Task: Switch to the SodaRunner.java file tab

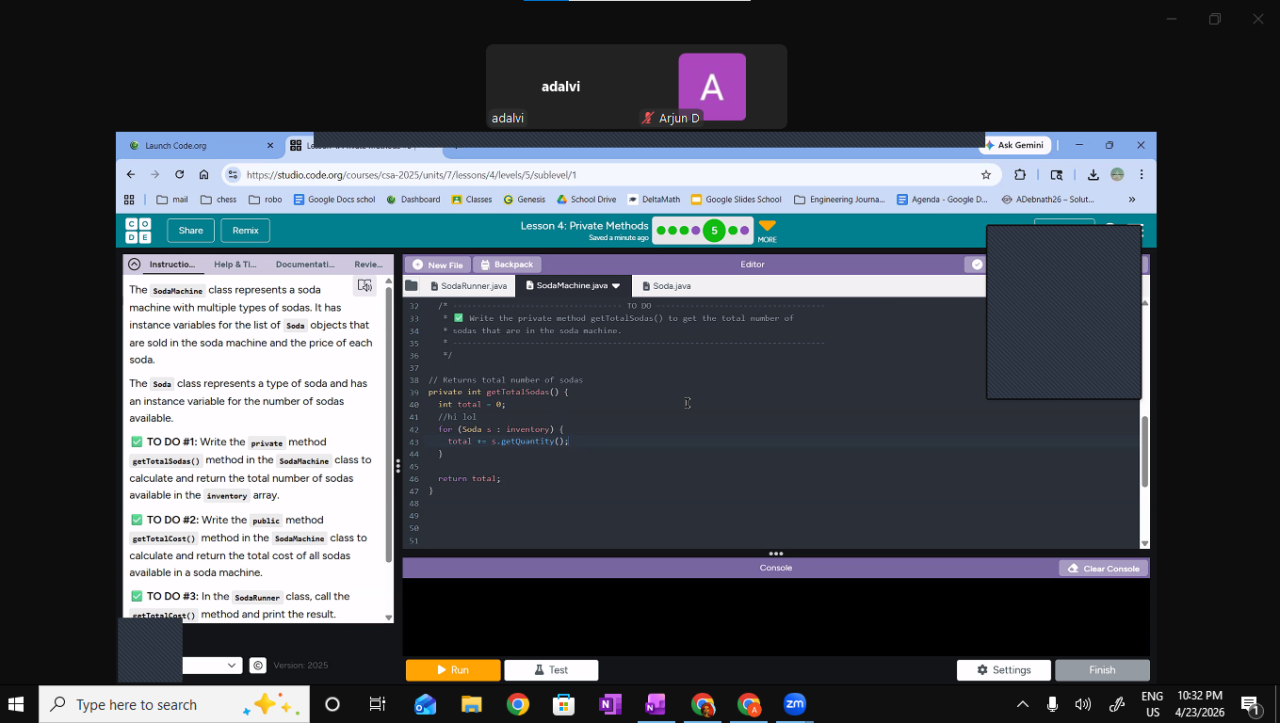Action: coord(466,286)
